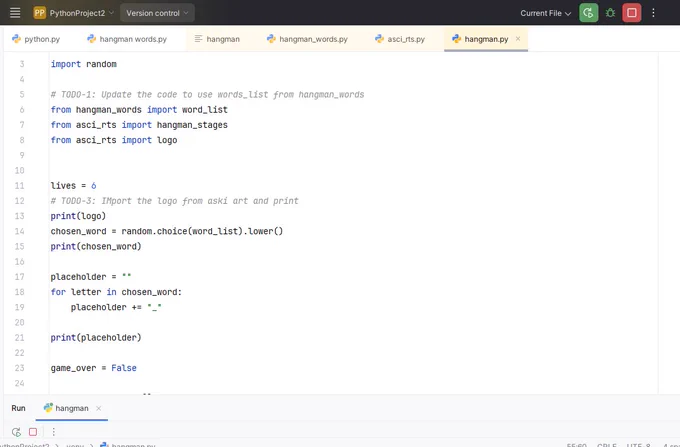The height and width of the screenshot is (447, 680).
Task: Click "for letter in chosen_word:" line
Action: pyautogui.click(x=116, y=292)
